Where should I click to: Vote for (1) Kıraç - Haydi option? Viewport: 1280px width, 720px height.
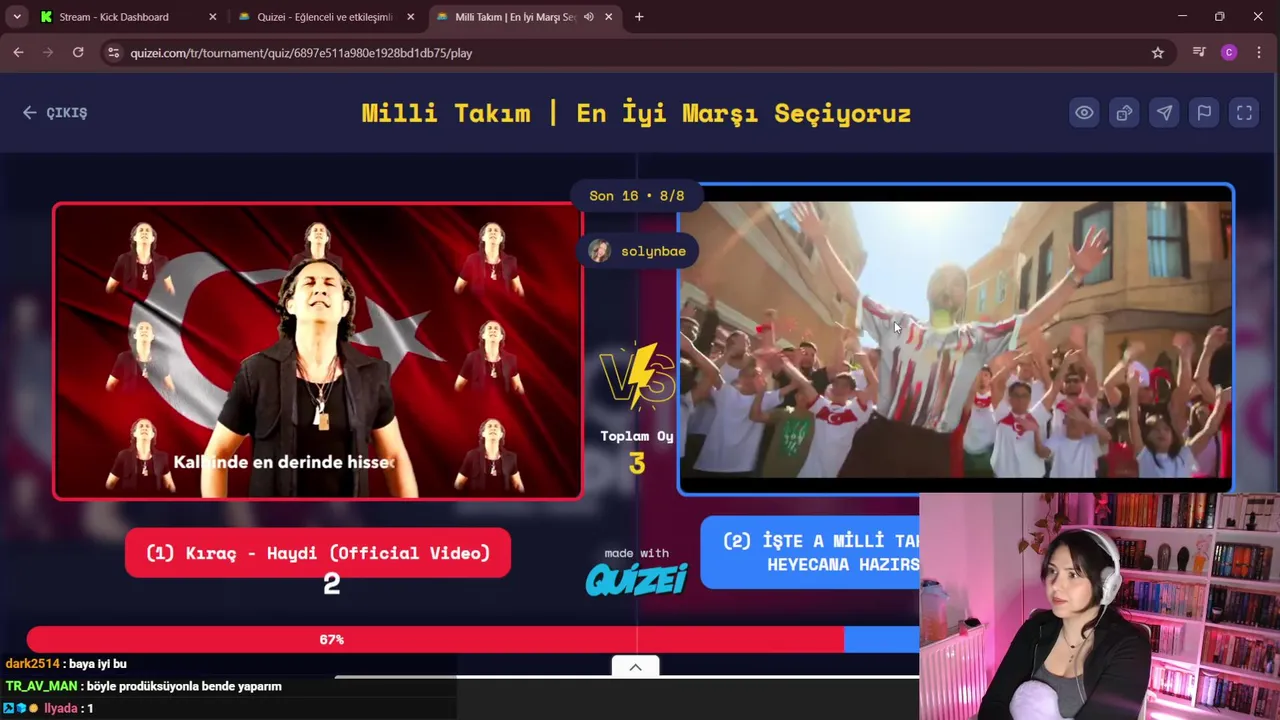click(x=318, y=553)
